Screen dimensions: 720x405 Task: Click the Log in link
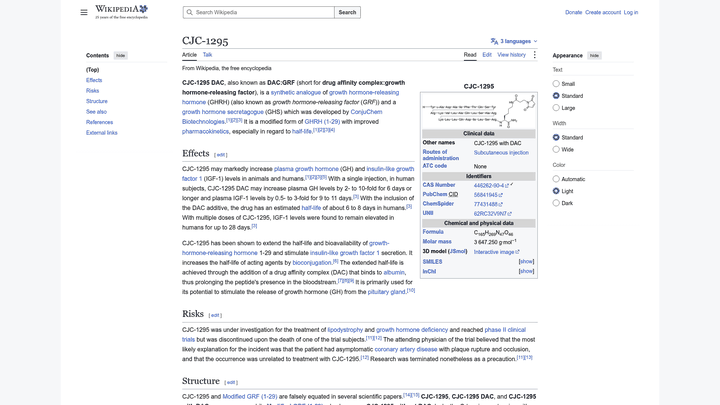pyautogui.click(x=630, y=12)
